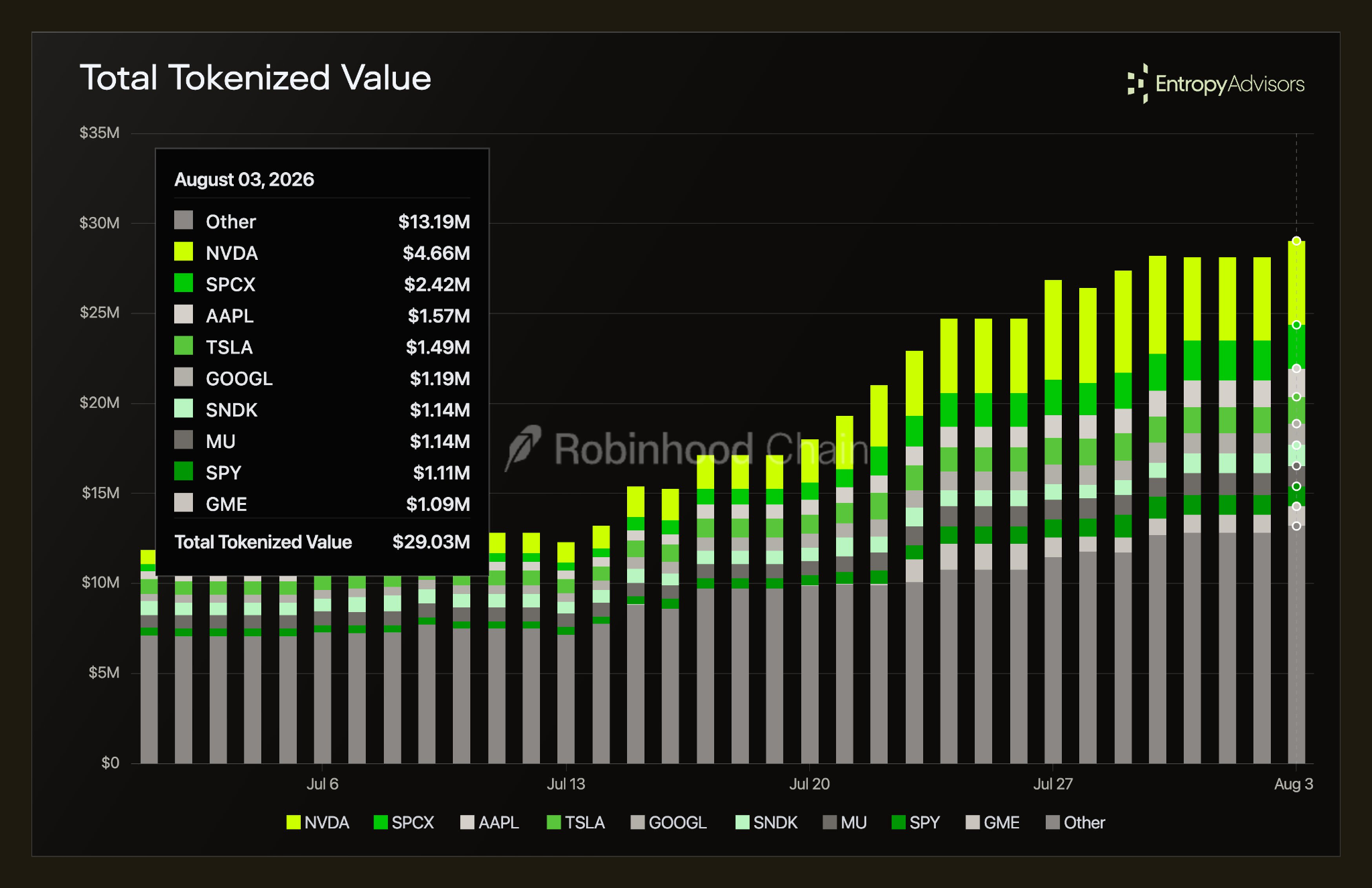Click the tooltip date 'August 03, 2026'
Image resolution: width=1372 pixels, height=888 pixels.
coord(244,179)
